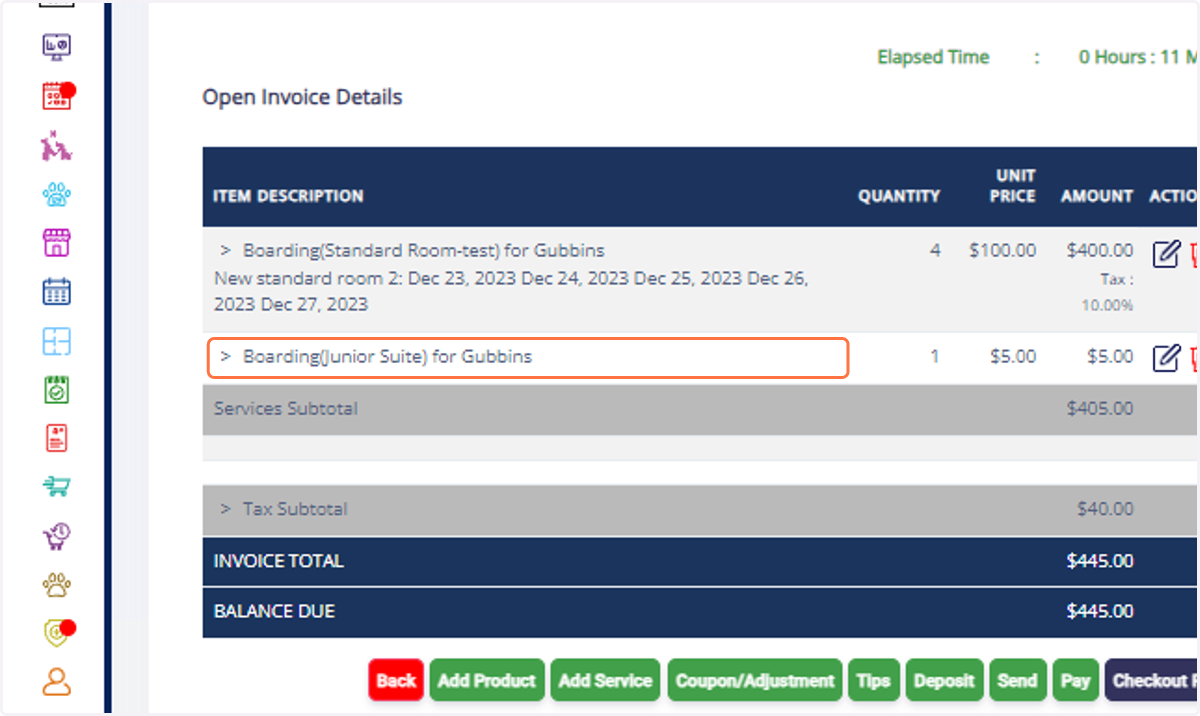
Task: Open the monitor dashboard sidebar icon
Action: coord(57,47)
